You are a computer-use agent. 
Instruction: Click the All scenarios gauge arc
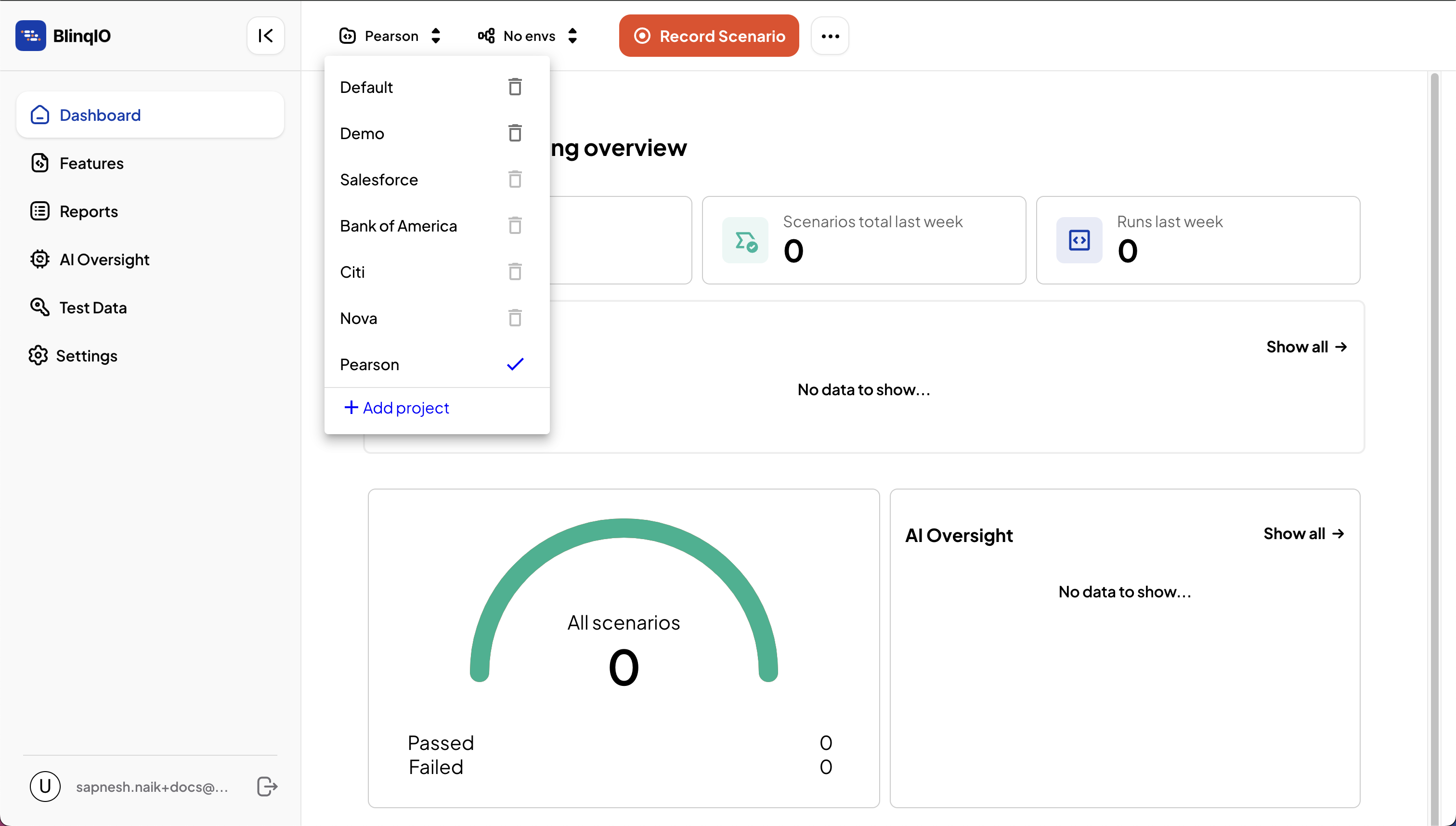[x=624, y=528]
